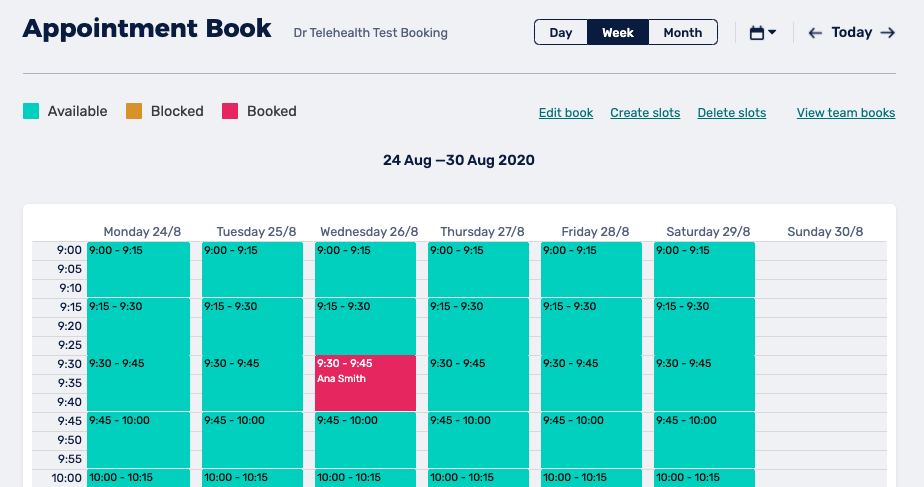Viewport: 924px width, 487px height.
Task: Select Tuesday 25/8 9:30 - 9:45 slot
Action: point(252,383)
